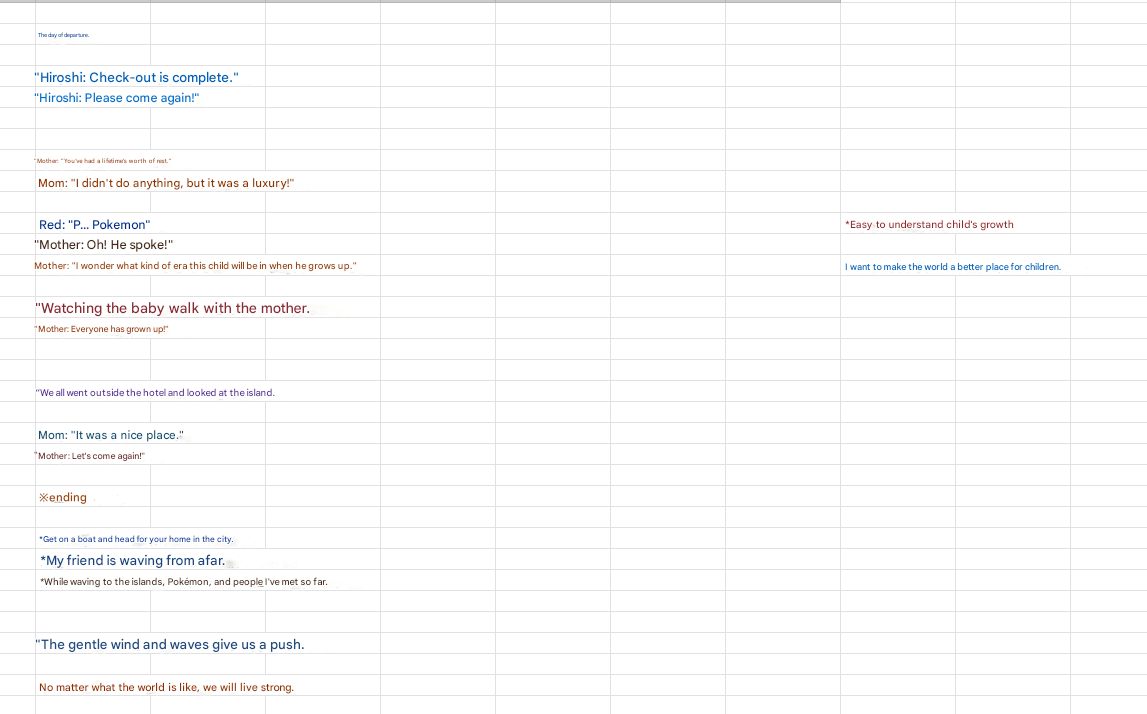Viewport: 1147px width, 714px height.
Task: Click the "※ending" cell
Action: point(63,497)
